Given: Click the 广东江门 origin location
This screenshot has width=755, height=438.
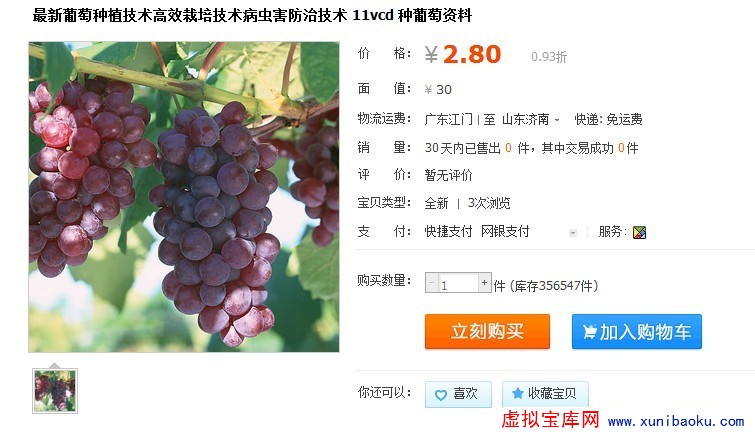Looking at the screenshot, I should tap(448, 119).
